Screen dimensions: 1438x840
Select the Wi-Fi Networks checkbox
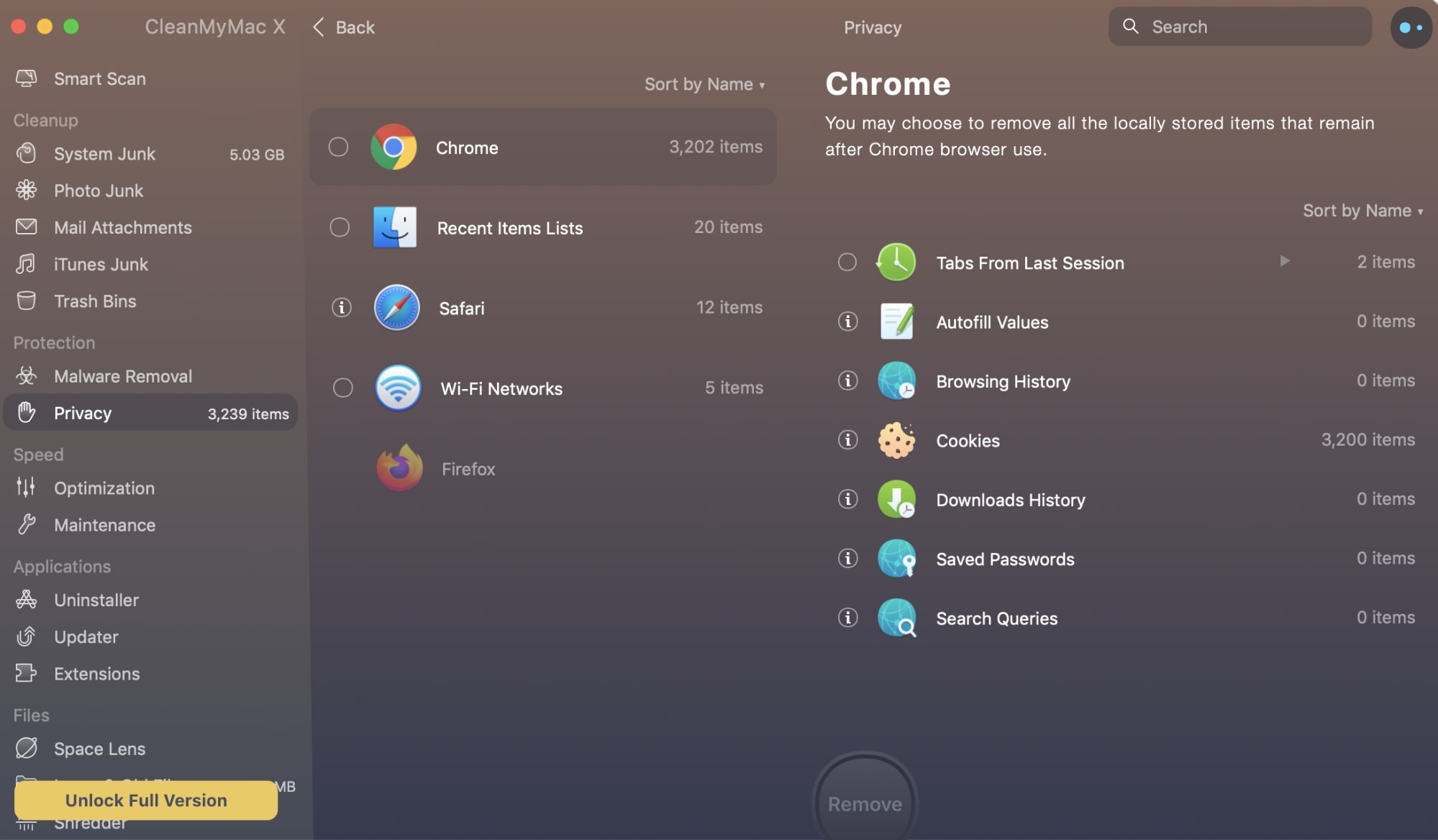pos(343,388)
